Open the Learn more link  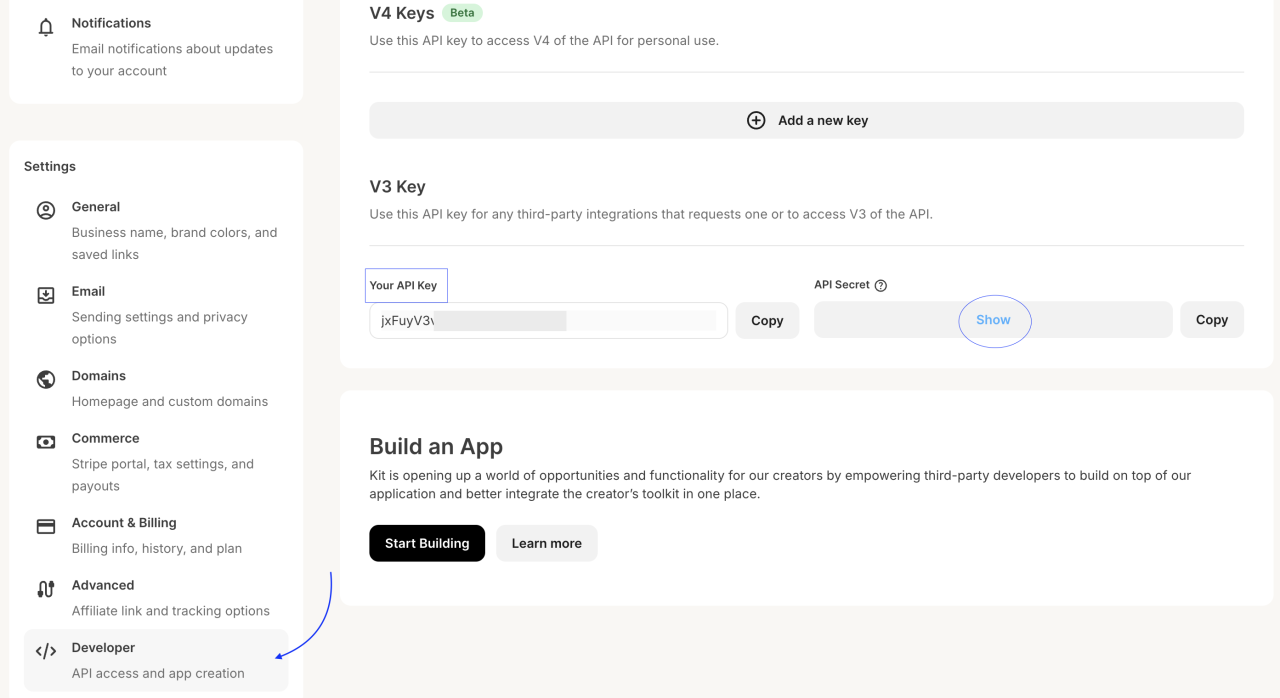546,543
